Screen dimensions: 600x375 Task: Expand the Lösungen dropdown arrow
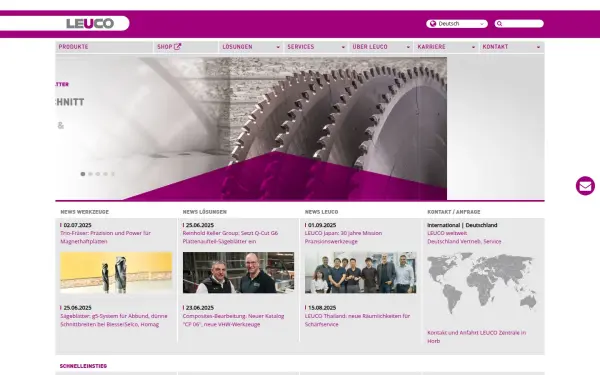coord(278,47)
